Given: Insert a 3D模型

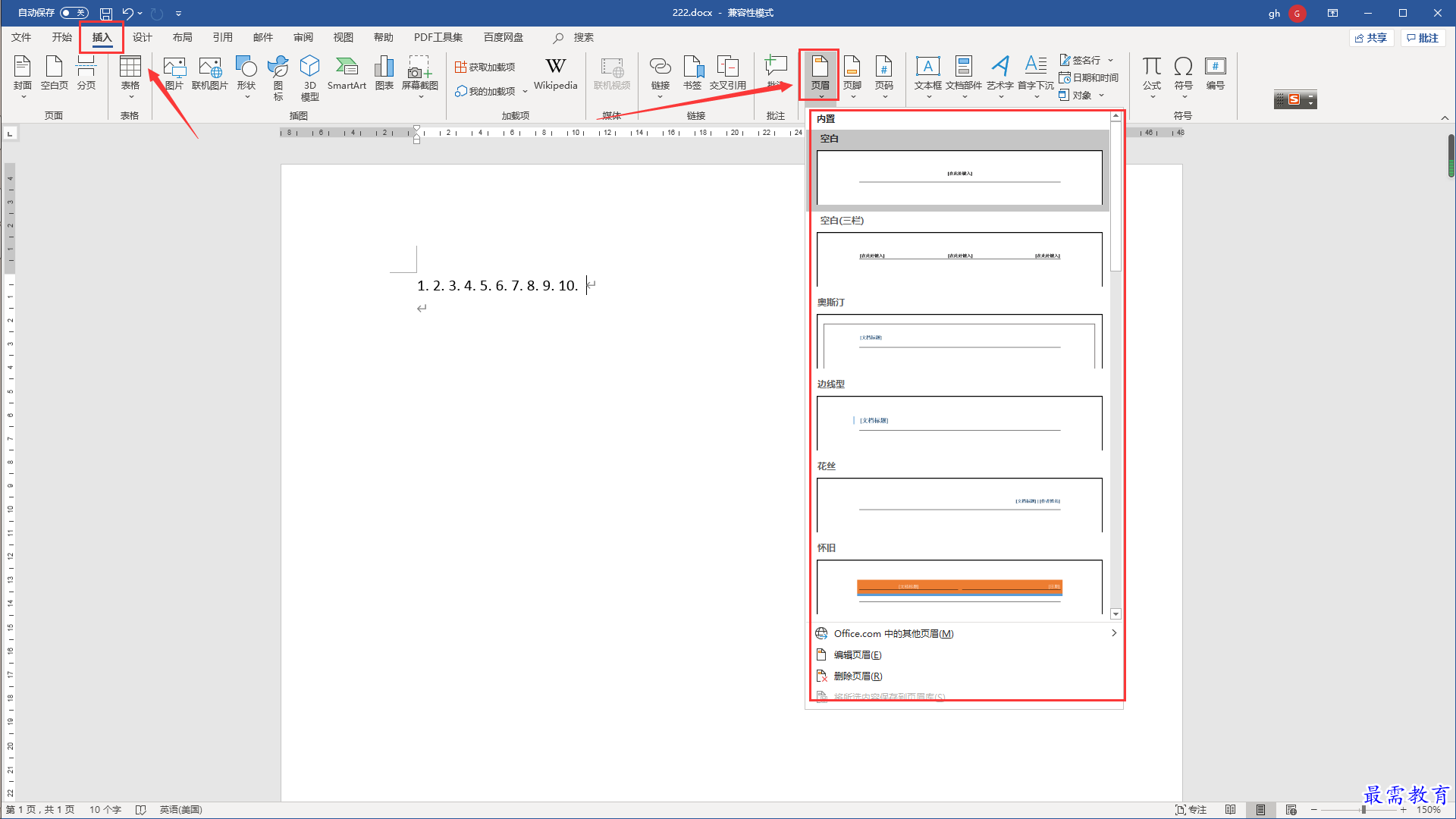Looking at the screenshot, I should pyautogui.click(x=309, y=77).
